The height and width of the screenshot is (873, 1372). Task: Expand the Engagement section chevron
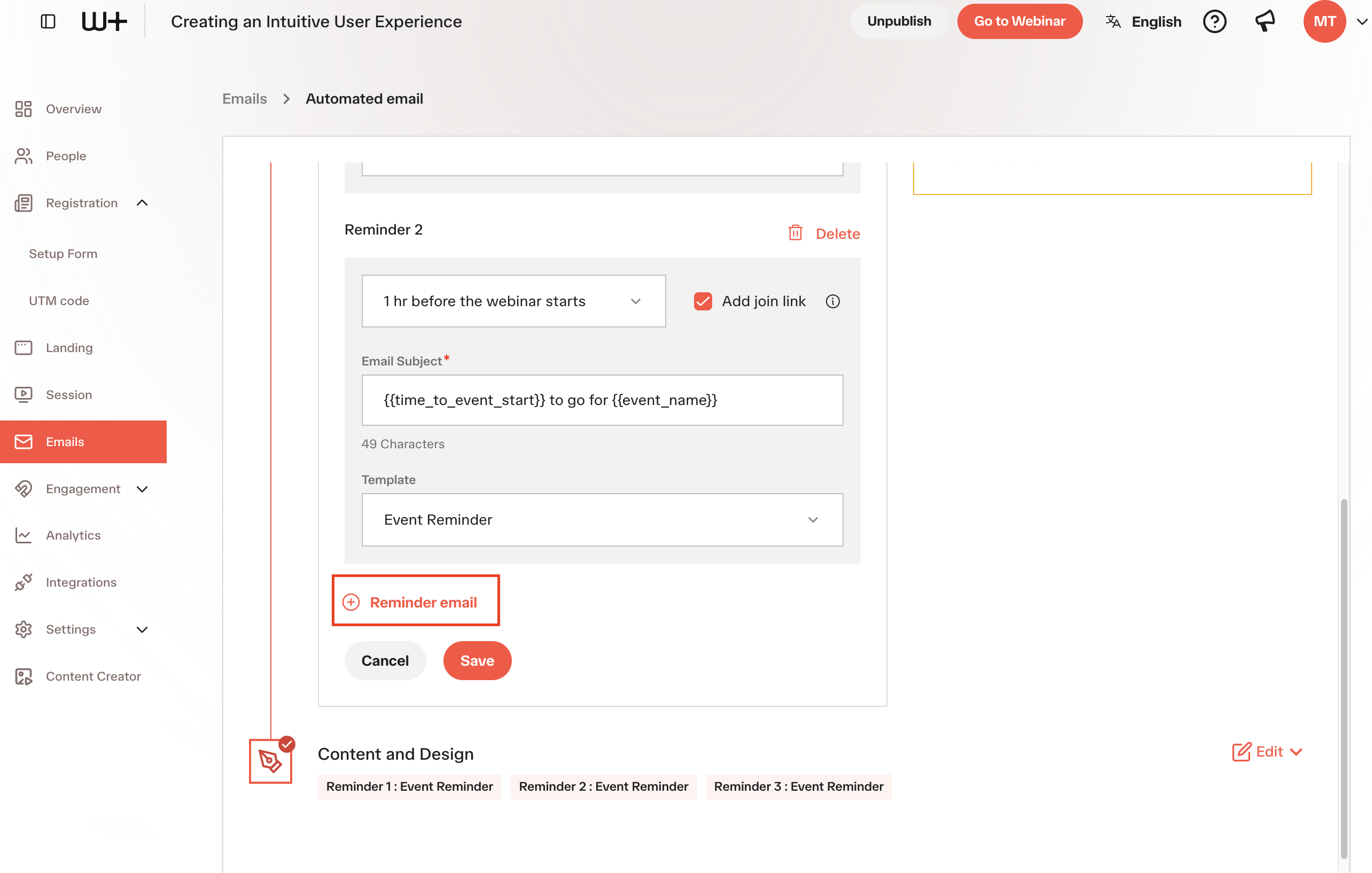click(x=143, y=489)
